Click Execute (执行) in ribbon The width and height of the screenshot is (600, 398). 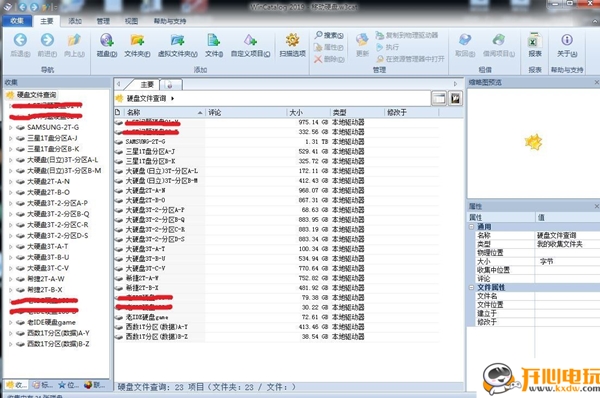(387, 47)
